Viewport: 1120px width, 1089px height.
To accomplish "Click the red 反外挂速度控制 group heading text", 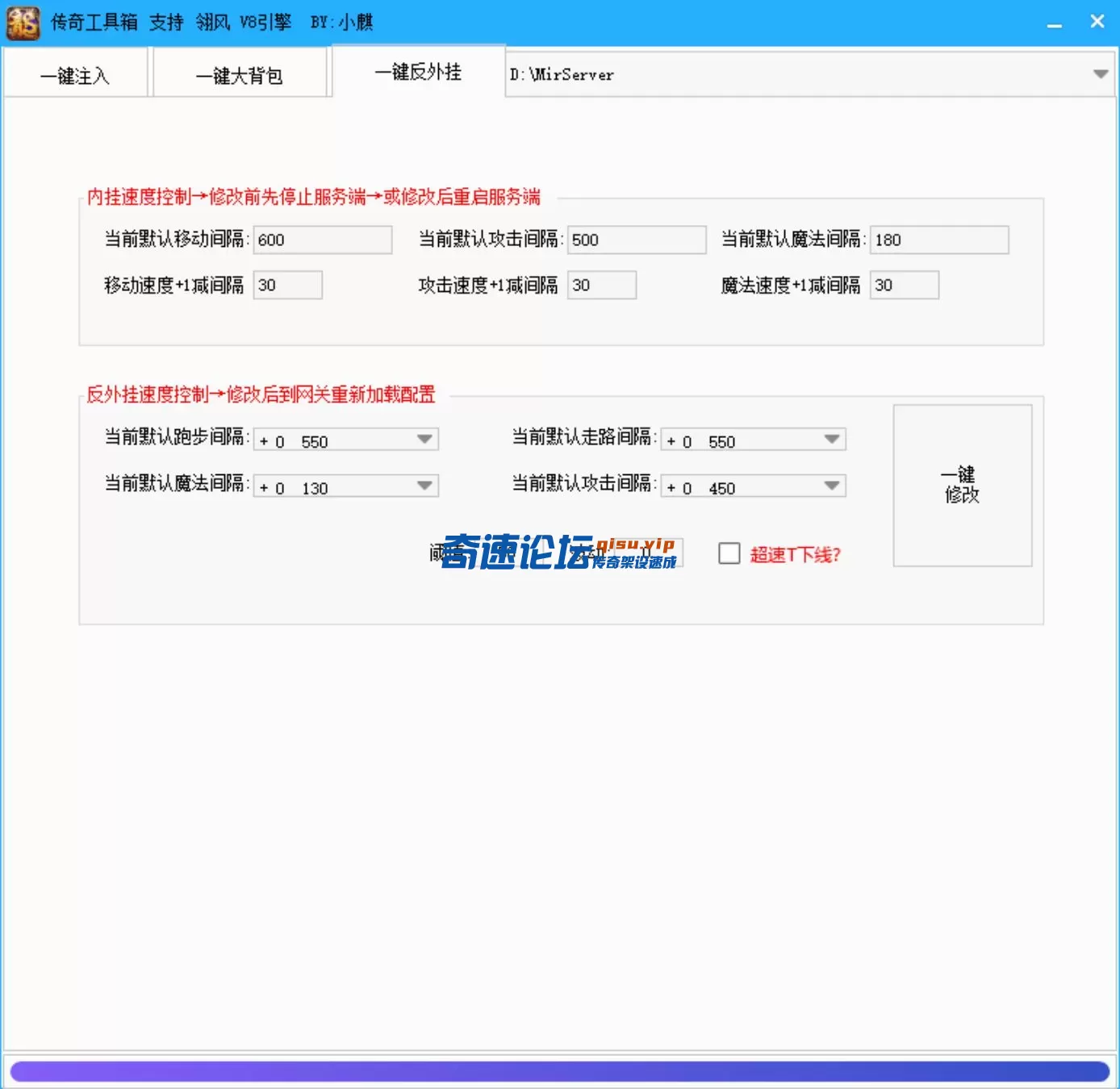I will coord(261,394).
